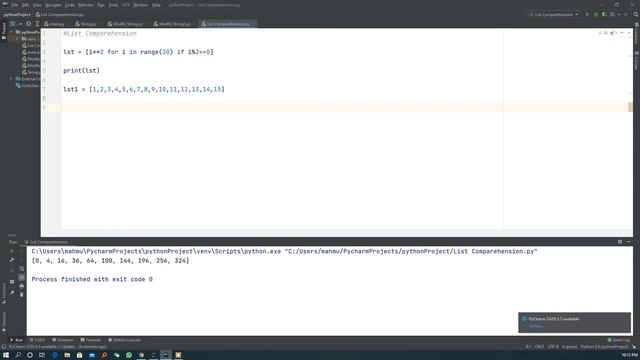
Task: Click wrench icon in Run panel
Action: click(12, 260)
